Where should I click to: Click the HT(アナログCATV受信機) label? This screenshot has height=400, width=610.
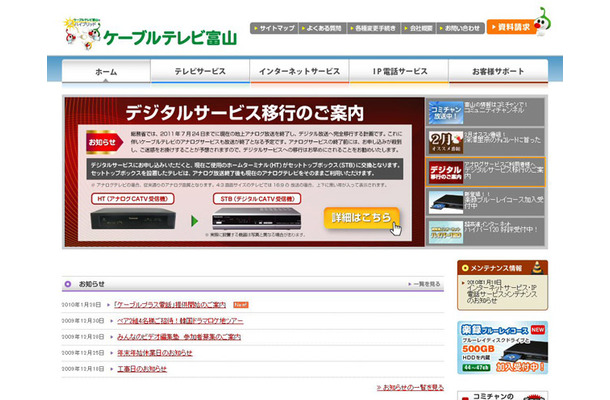(x=133, y=199)
